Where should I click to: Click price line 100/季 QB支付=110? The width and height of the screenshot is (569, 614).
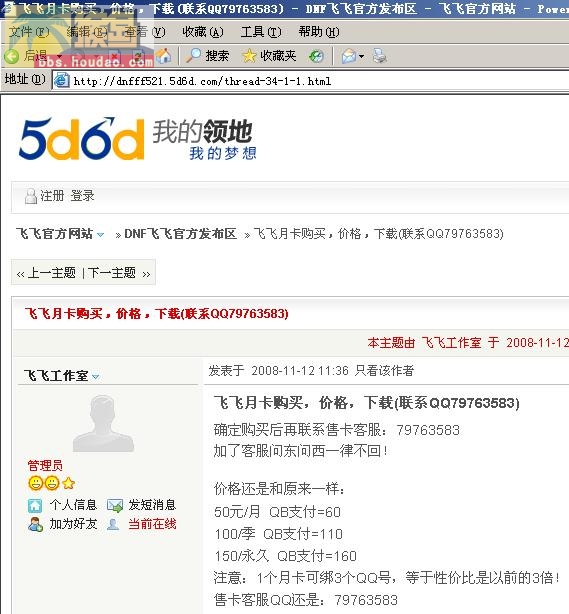click(278, 534)
